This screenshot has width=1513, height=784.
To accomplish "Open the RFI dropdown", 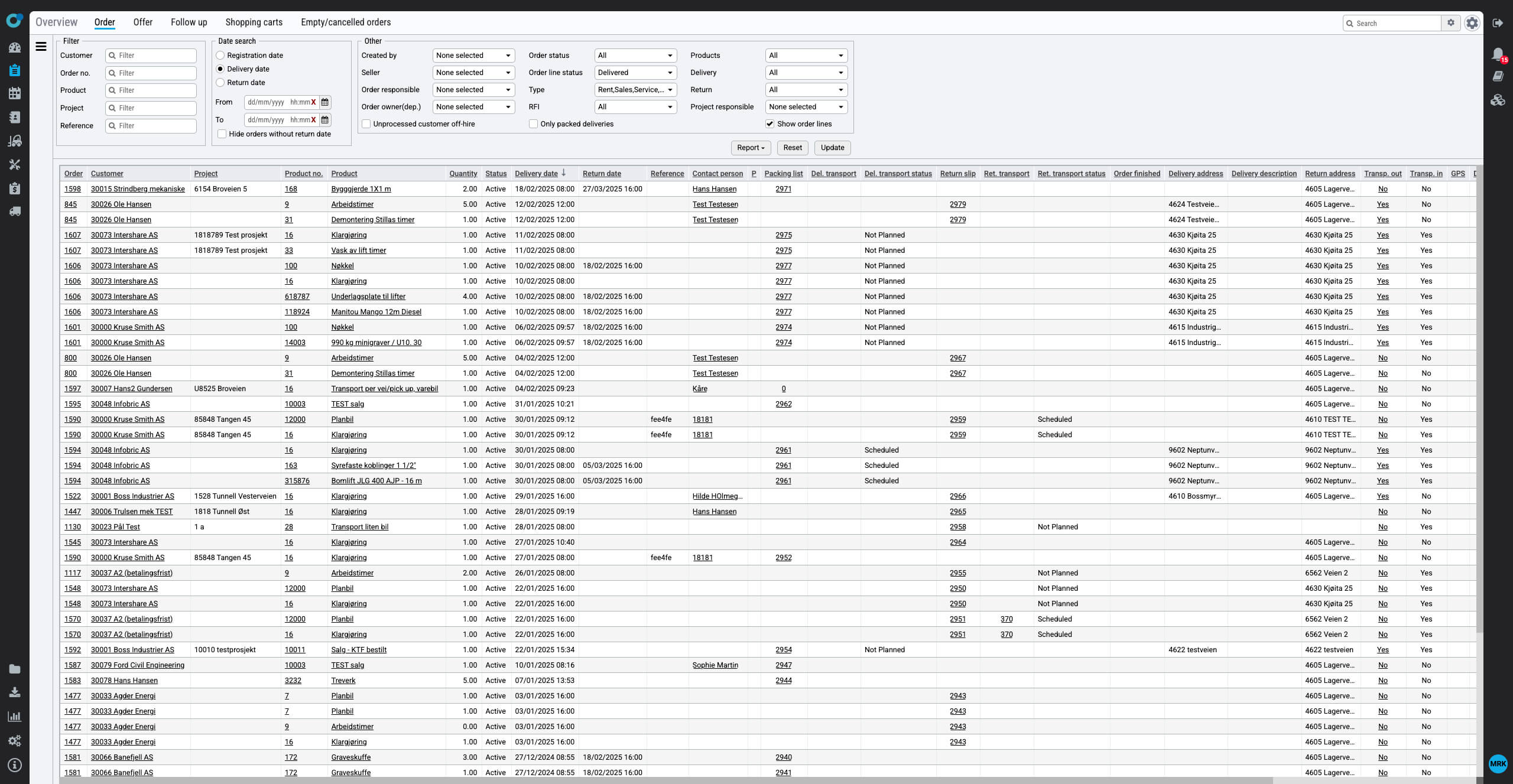I will [635, 107].
